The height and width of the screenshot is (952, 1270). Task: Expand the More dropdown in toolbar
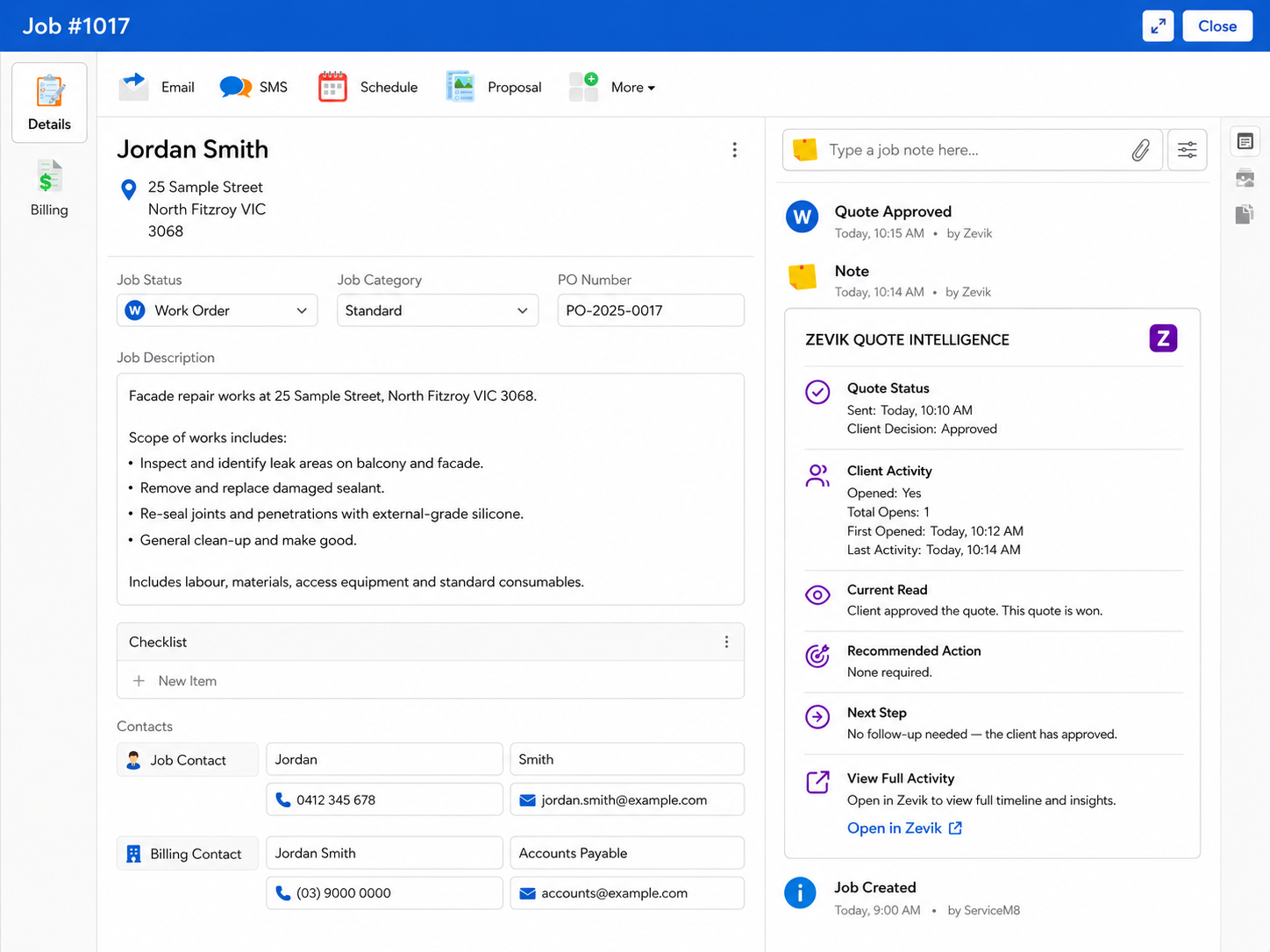click(633, 87)
